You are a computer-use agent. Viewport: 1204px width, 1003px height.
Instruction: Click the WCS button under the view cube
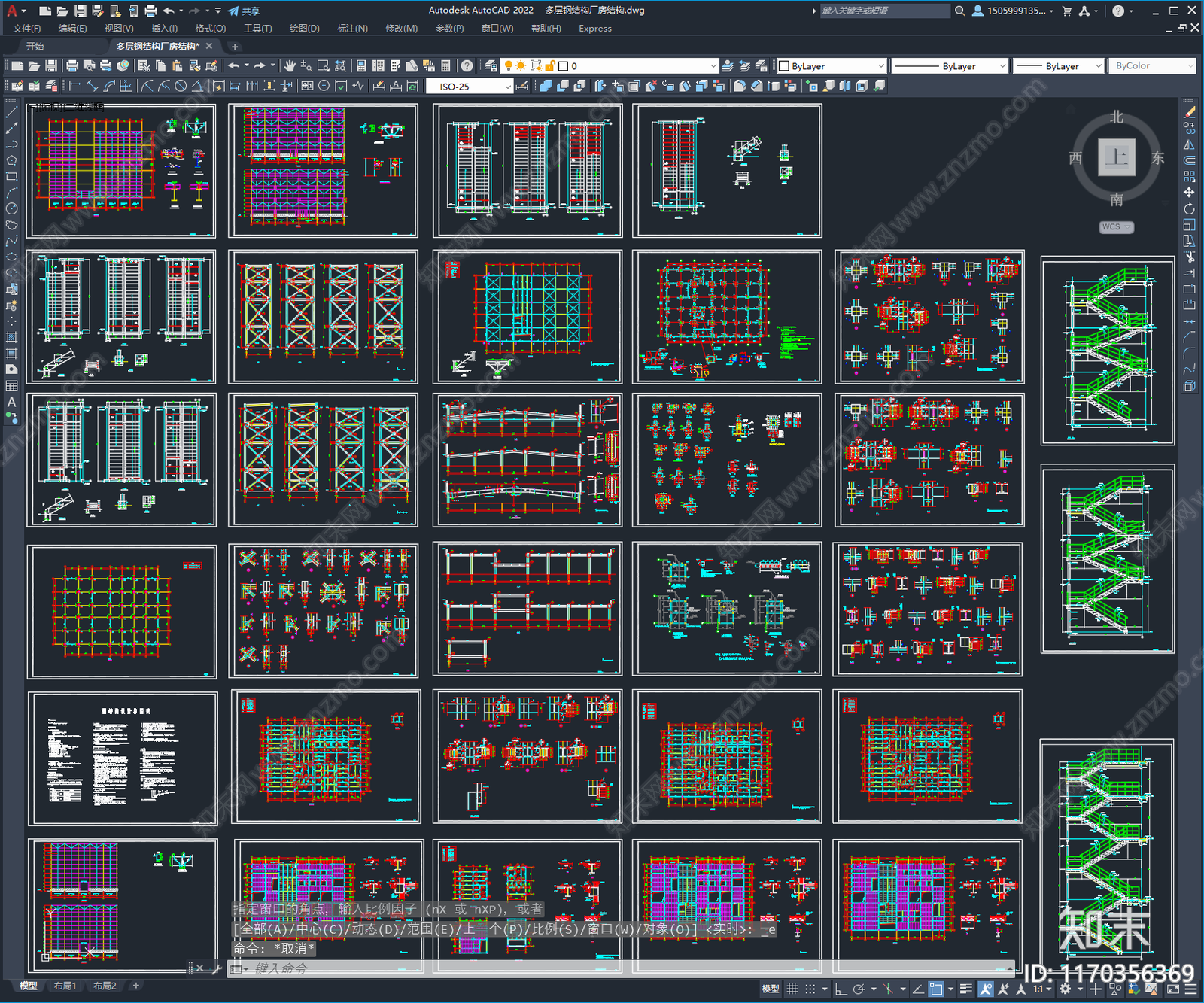pyautogui.click(x=1116, y=226)
